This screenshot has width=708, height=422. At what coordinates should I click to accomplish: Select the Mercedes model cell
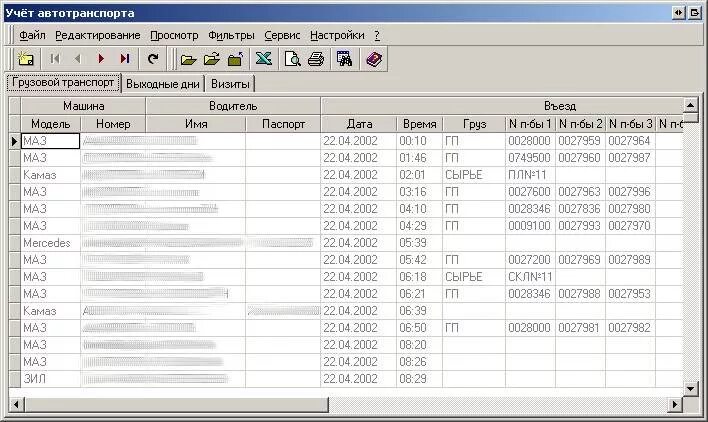click(x=51, y=243)
